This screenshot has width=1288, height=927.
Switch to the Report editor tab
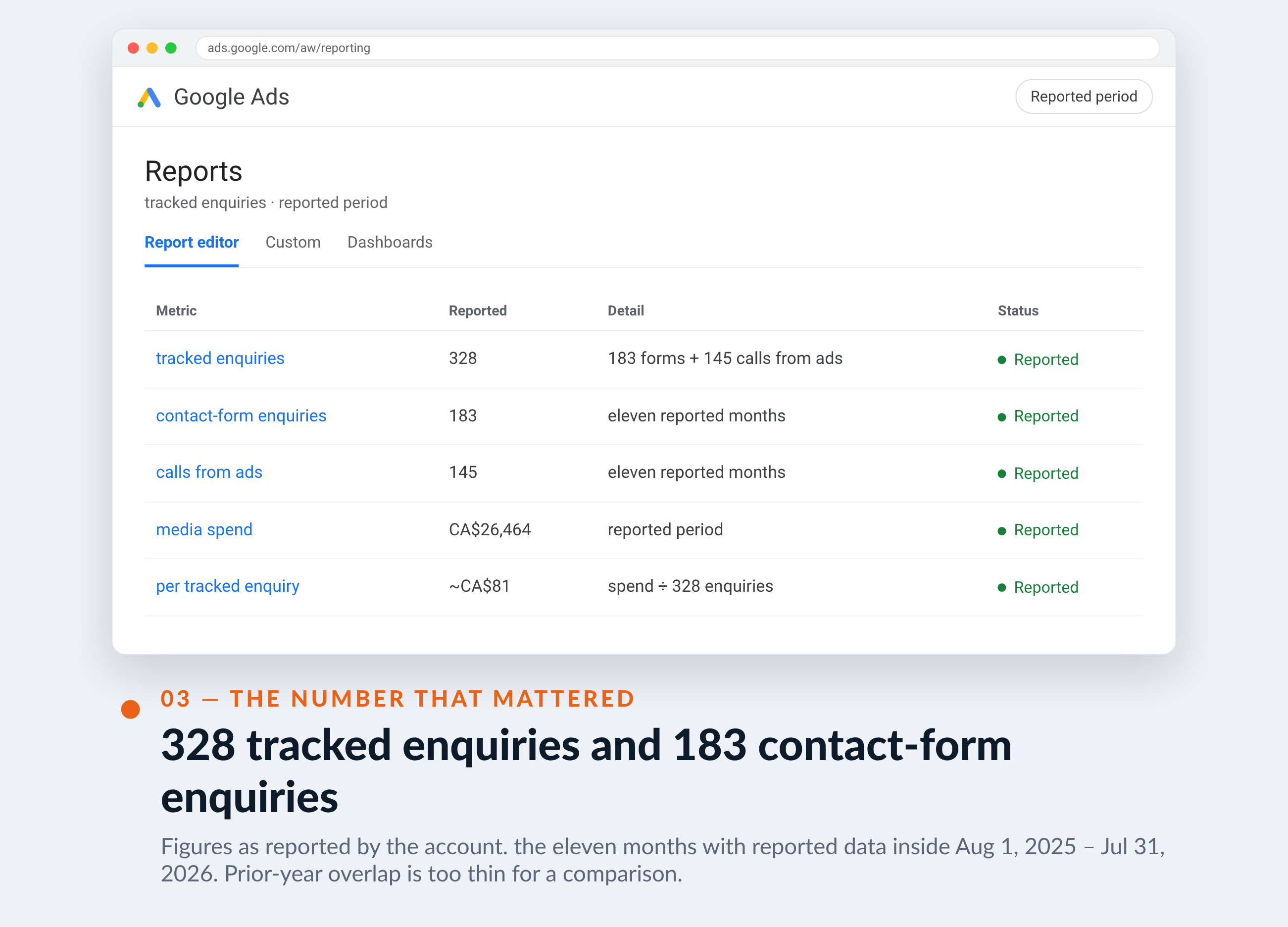pos(192,243)
